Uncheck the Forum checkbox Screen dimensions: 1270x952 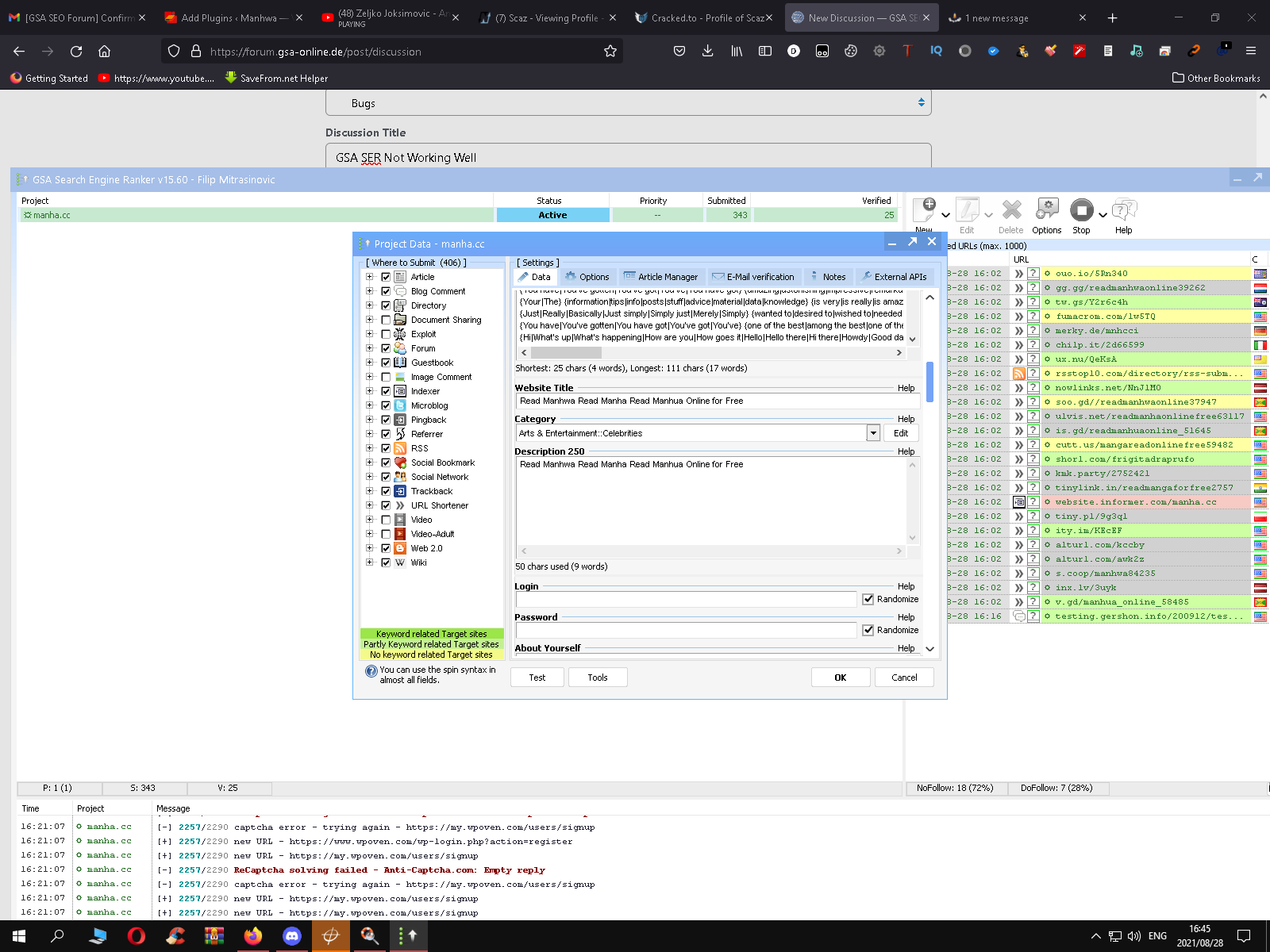coord(386,348)
